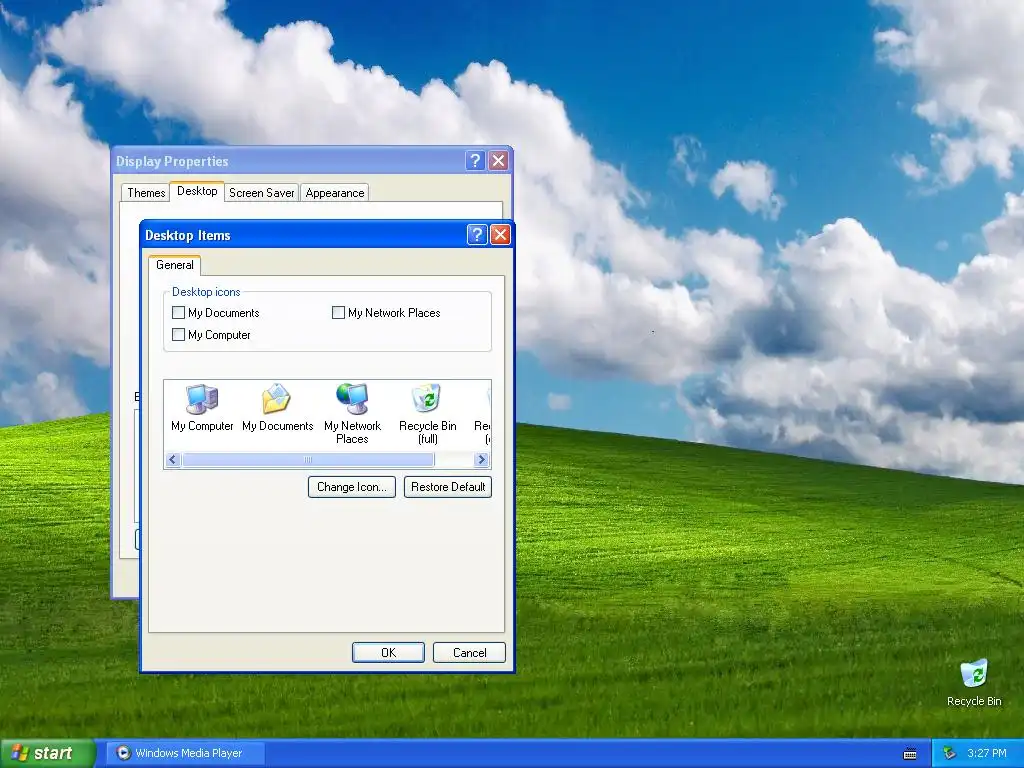Close the Desktop Items dialog
Viewport: 1024px width, 768px height.
500,234
